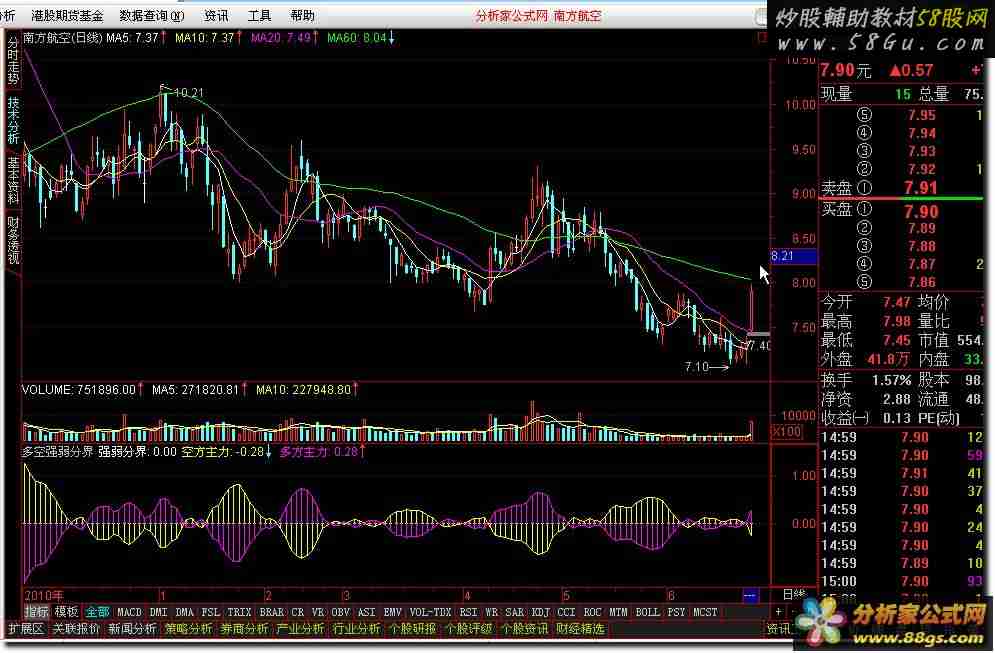Choose the BRAR indicator

272,612
